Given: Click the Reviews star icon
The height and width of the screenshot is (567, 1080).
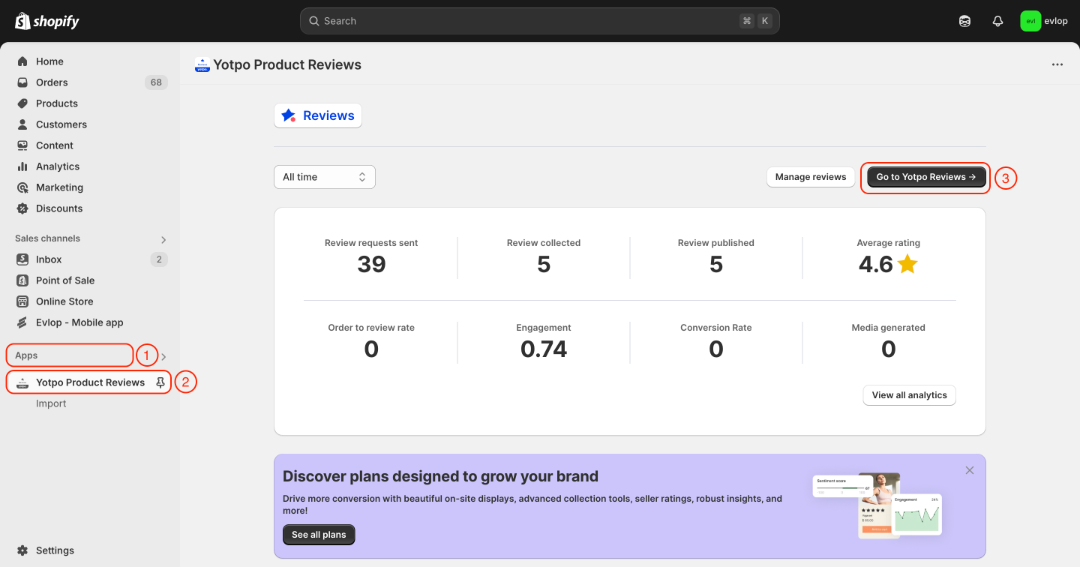Looking at the screenshot, I should pyautogui.click(x=289, y=116).
